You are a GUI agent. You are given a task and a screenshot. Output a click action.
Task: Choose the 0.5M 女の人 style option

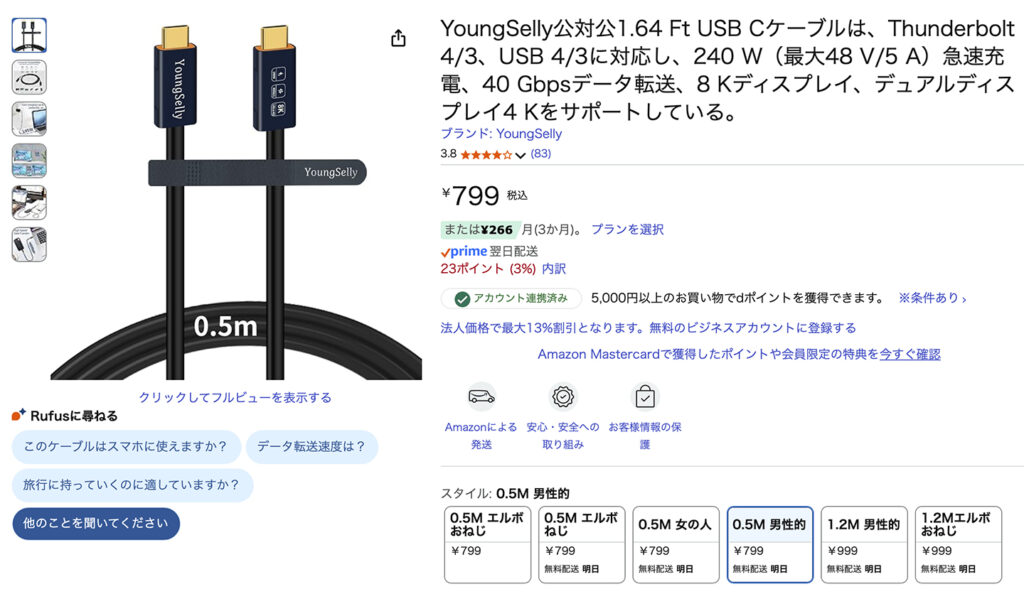pyautogui.click(x=675, y=544)
